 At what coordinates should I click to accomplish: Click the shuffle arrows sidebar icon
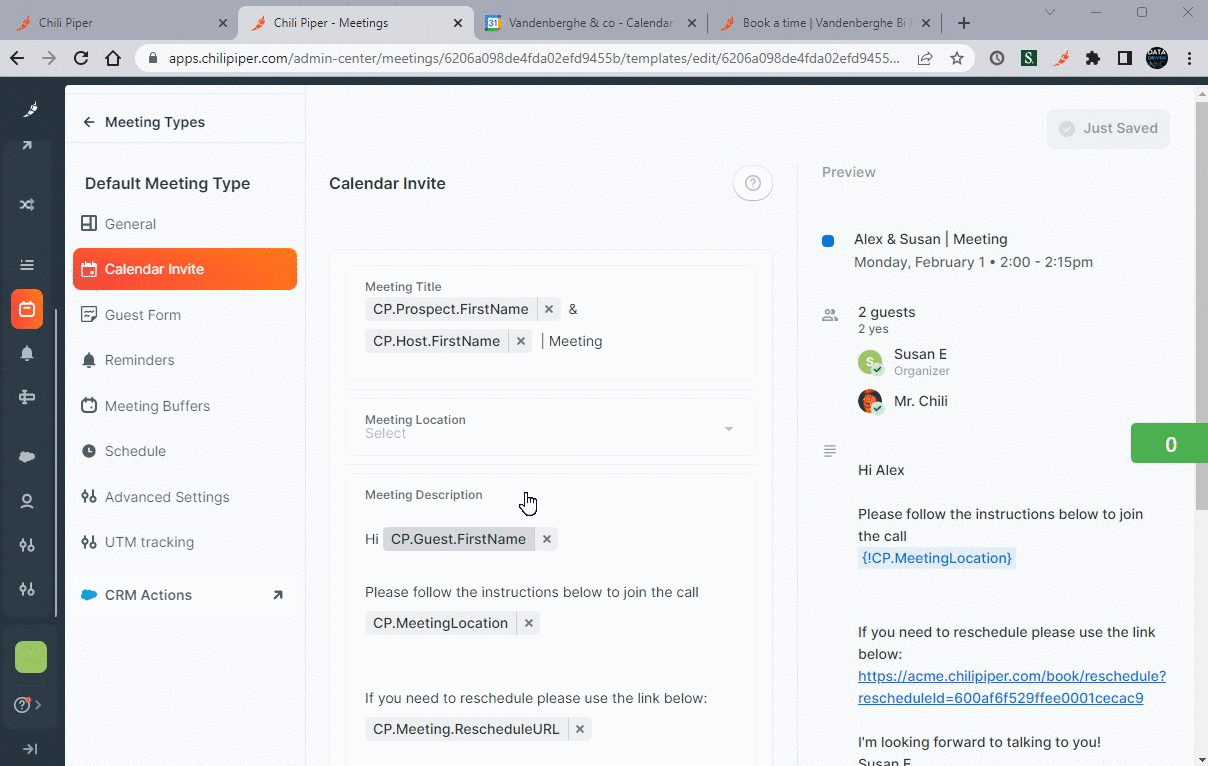pos(27,205)
